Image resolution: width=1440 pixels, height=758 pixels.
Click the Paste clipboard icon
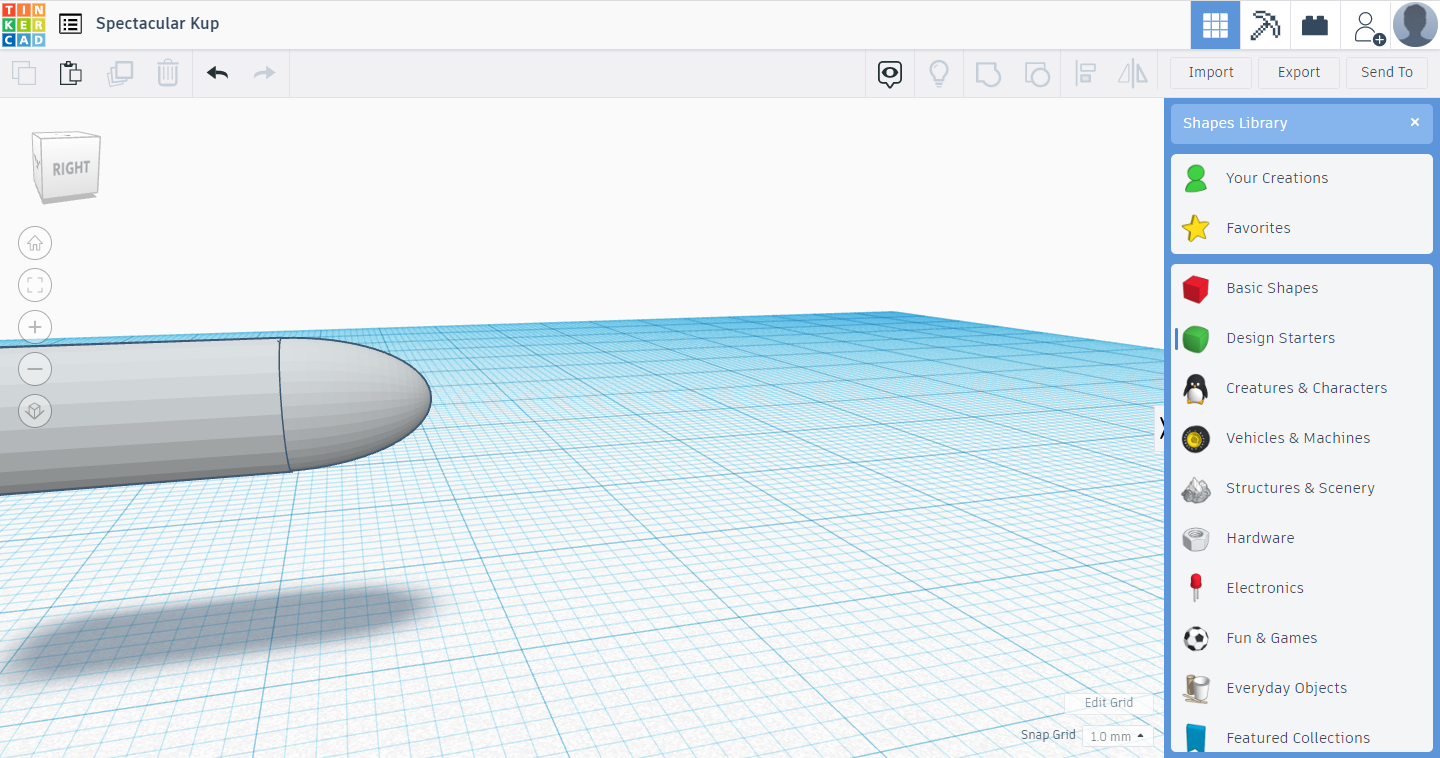click(70, 73)
